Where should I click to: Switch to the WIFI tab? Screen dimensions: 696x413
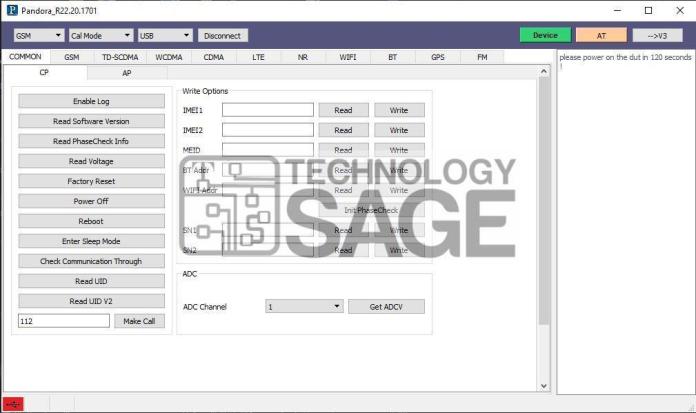pyautogui.click(x=348, y=57)
